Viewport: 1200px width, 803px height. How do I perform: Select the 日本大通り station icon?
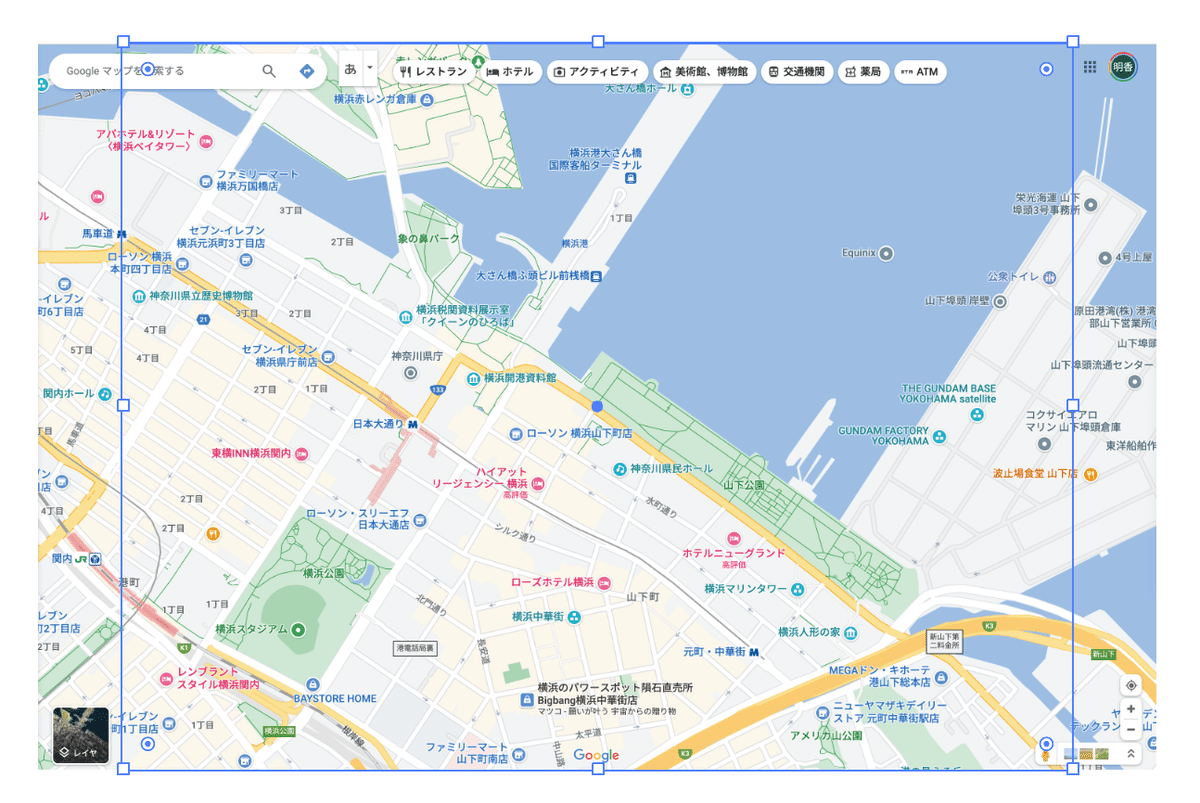[x=412, y=424]
